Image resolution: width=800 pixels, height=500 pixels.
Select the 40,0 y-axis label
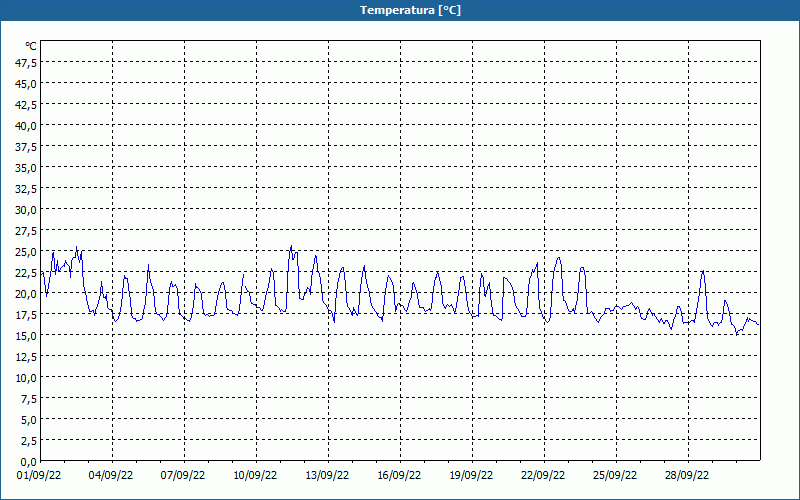(x=26, y=126)
